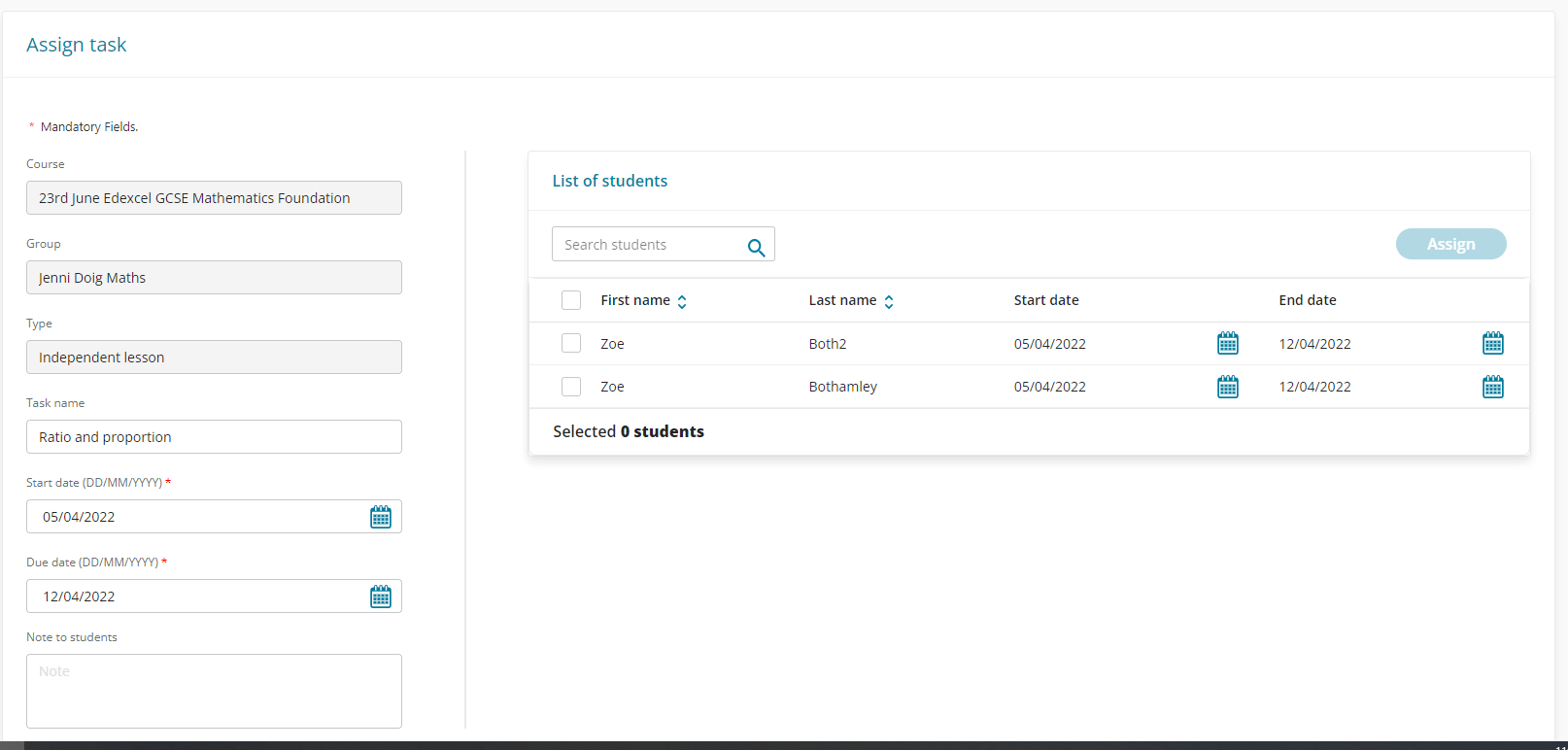
Task: Click the Task name input field
Action: tap(214, 437)
